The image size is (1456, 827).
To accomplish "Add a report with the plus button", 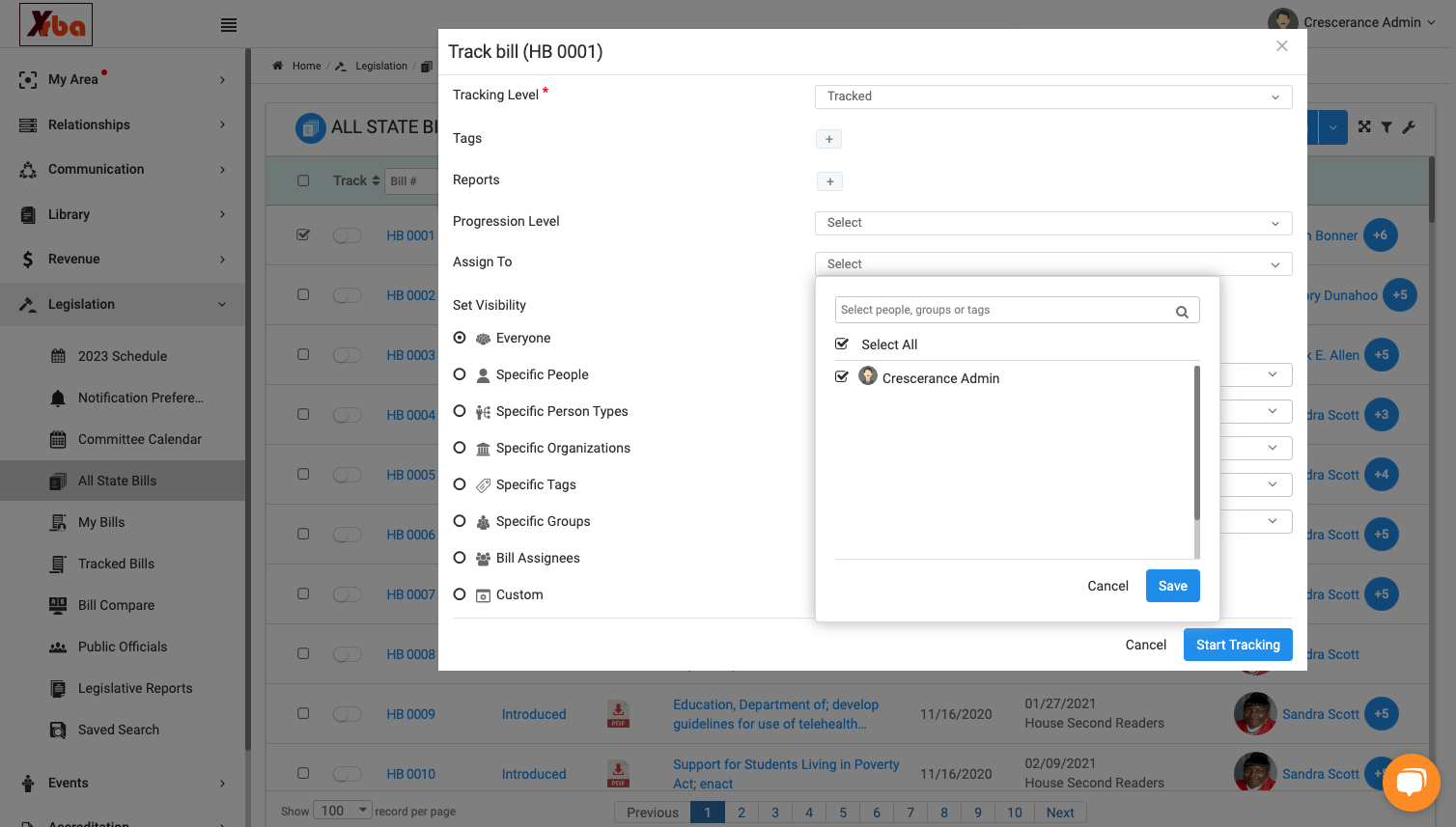I will point(829,181).
